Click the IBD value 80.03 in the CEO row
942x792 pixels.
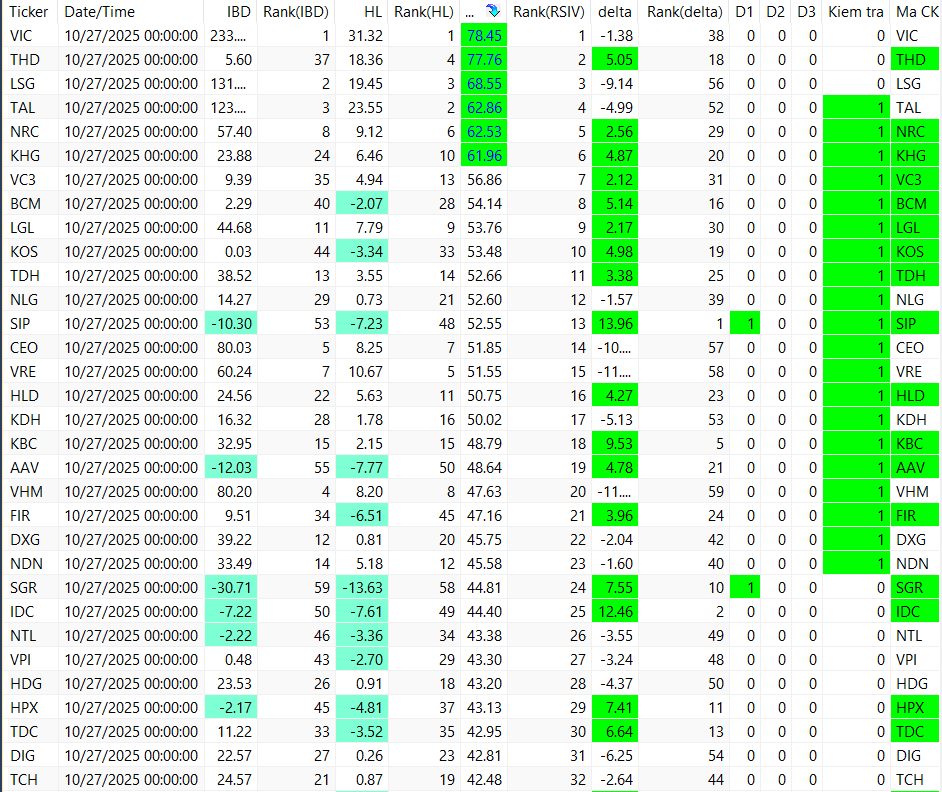[x=234, y=347]
